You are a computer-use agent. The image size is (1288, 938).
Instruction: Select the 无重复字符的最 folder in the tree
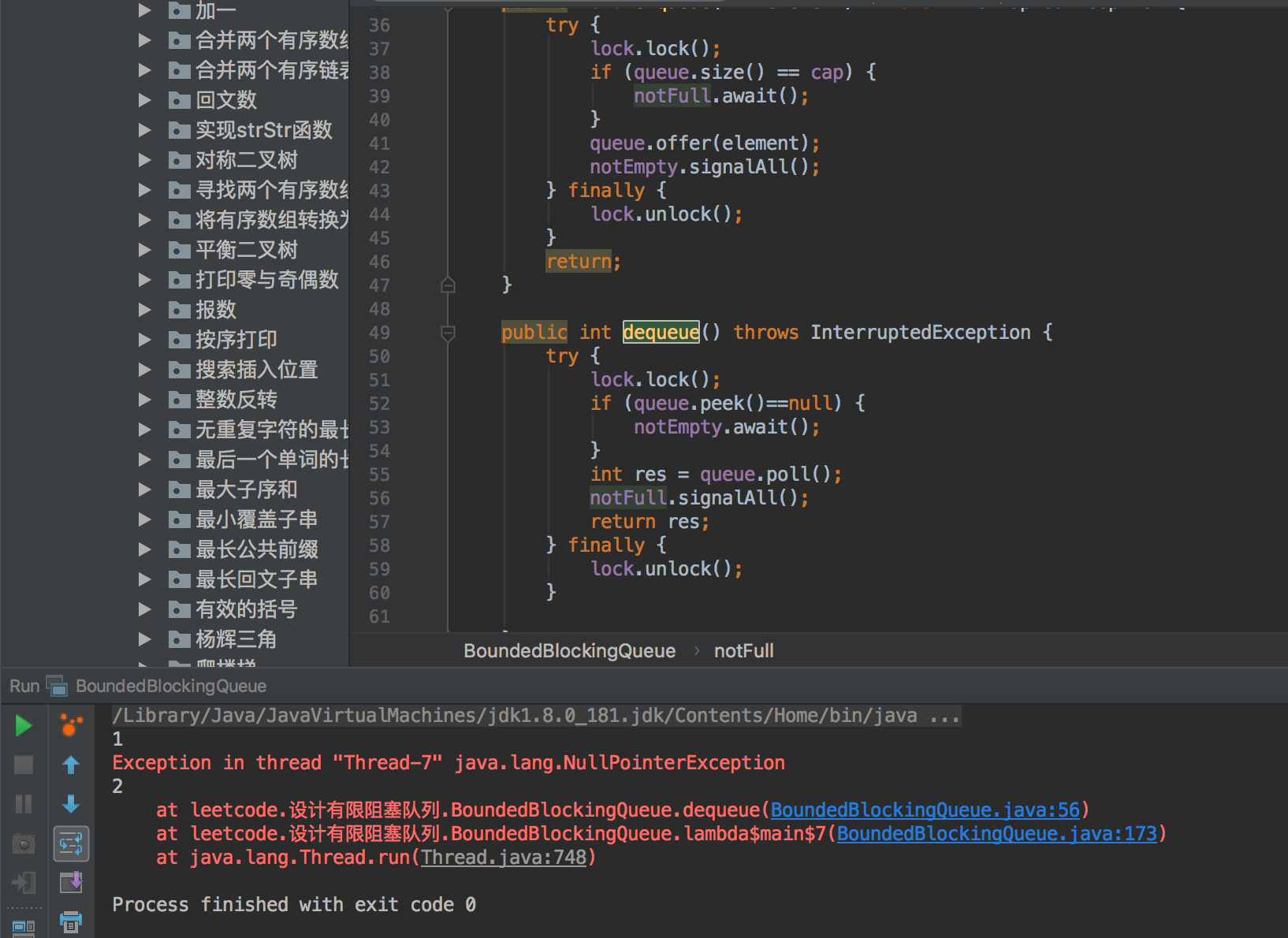[x=272, y=430]
